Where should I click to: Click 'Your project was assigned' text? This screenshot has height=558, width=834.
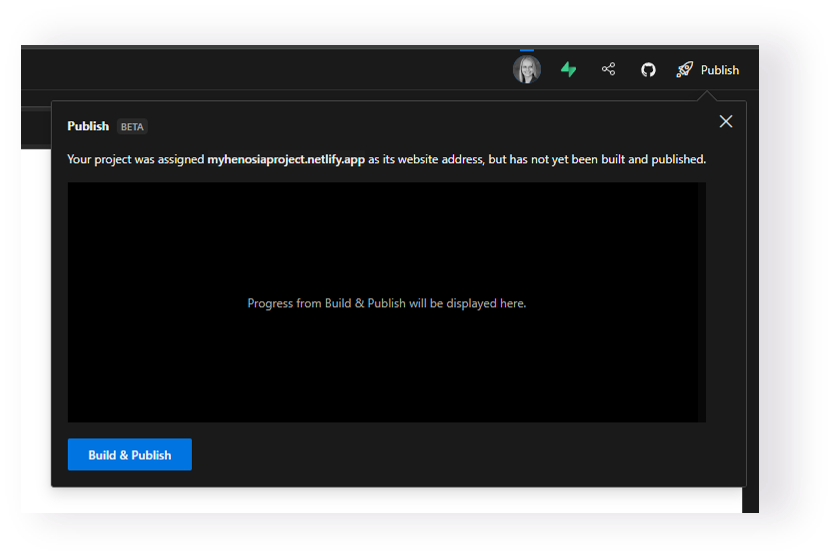click(135, 159)
